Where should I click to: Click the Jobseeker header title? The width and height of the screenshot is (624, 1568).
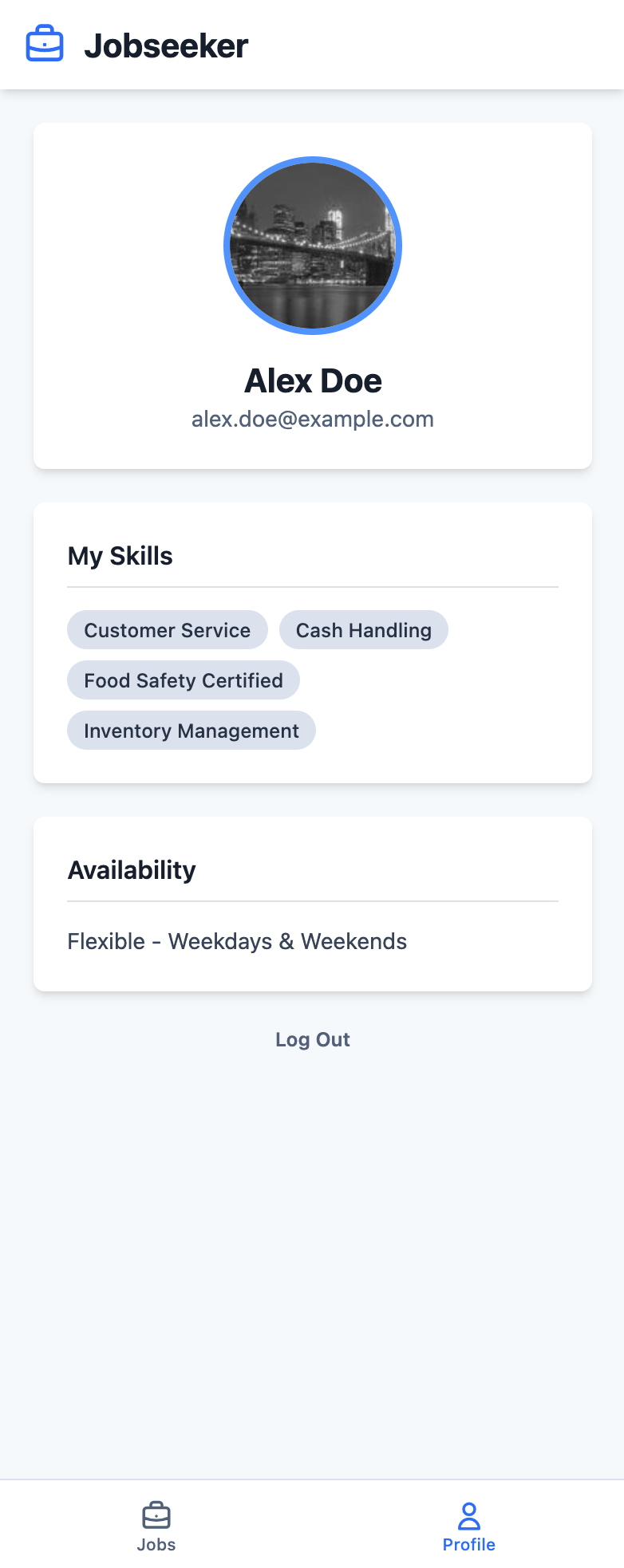pyautogui.click(x=166, y=45)
